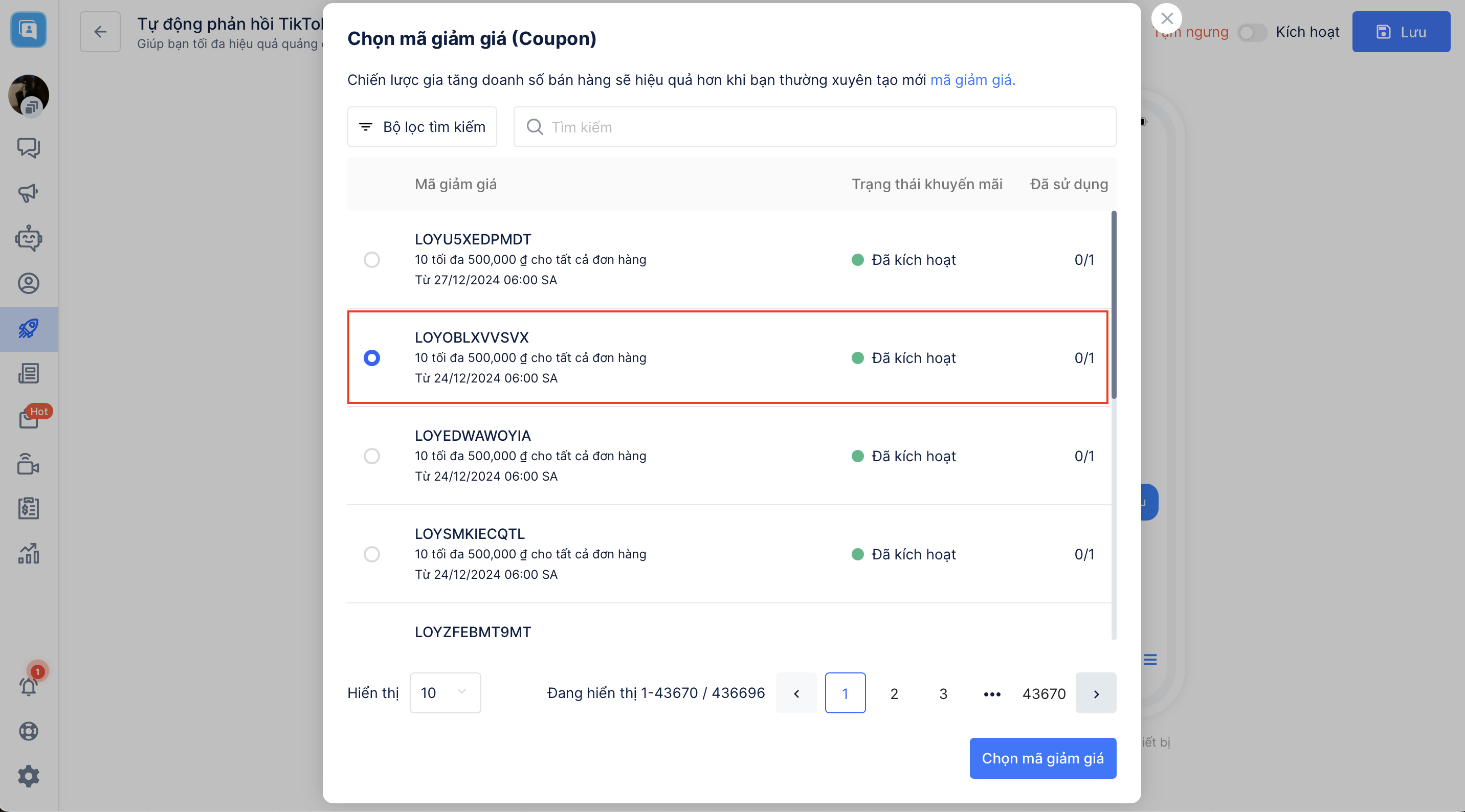The width and height of the screenshot is (1465, 812).
Task: Select coupon LOYSMKIECQTL radio button
Action: coord(372,554)
